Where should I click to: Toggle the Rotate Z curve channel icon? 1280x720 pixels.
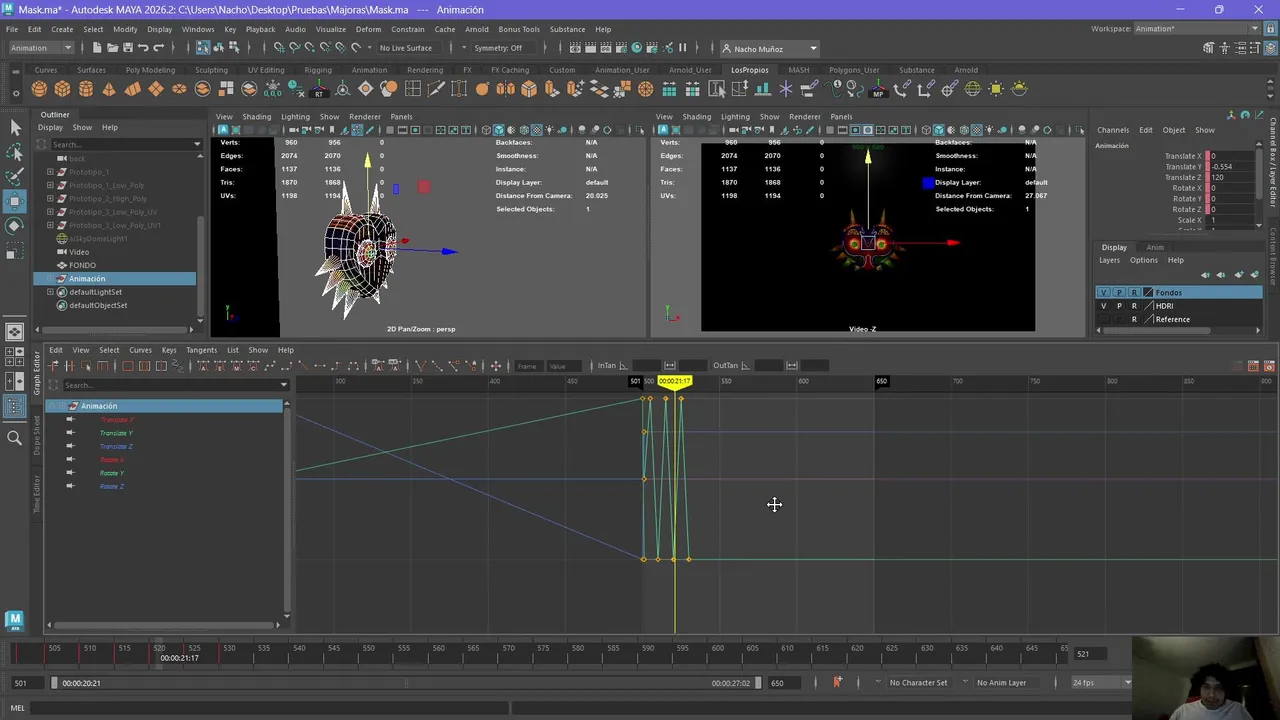pyautogui.click(x=70, y=486)
